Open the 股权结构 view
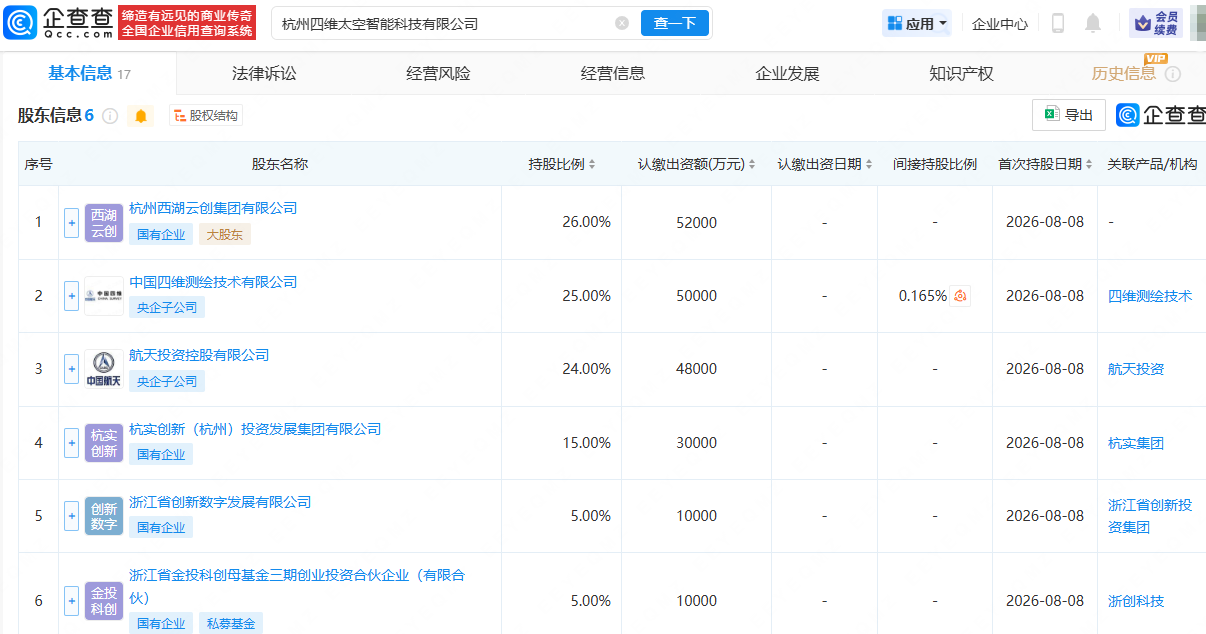The width and height of the screenshot is (1206, 634). pyautogui.click(x=206, y=116)
